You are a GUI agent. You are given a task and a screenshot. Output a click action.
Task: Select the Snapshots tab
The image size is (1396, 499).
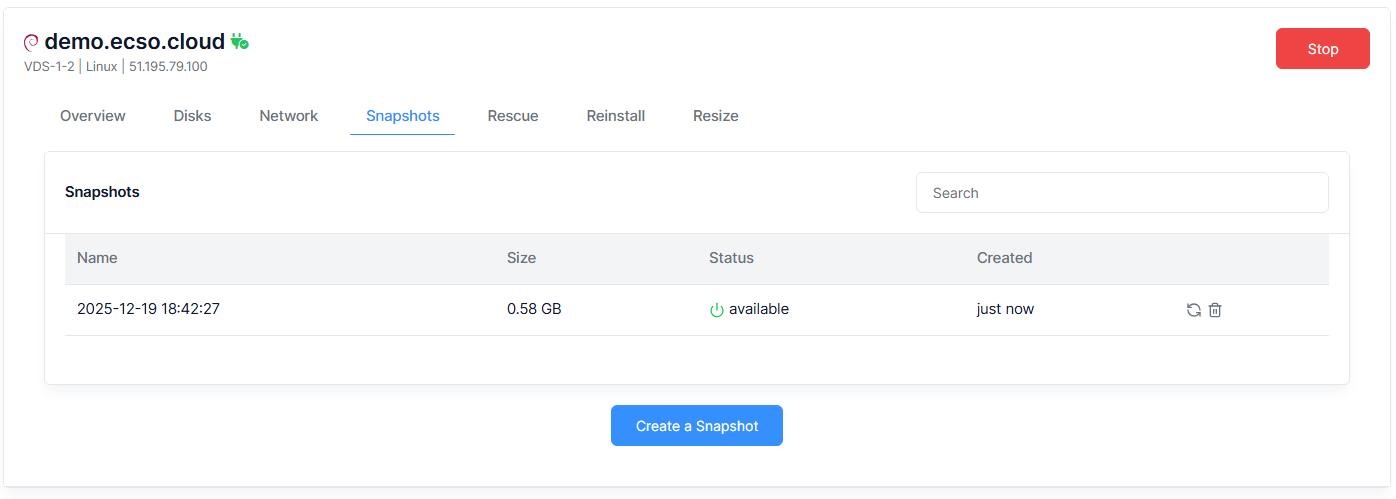click(x=402, y=116)
